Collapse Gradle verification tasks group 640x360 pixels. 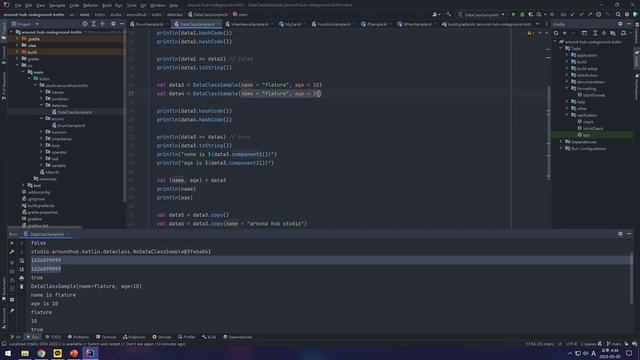(x=567, y=115)
